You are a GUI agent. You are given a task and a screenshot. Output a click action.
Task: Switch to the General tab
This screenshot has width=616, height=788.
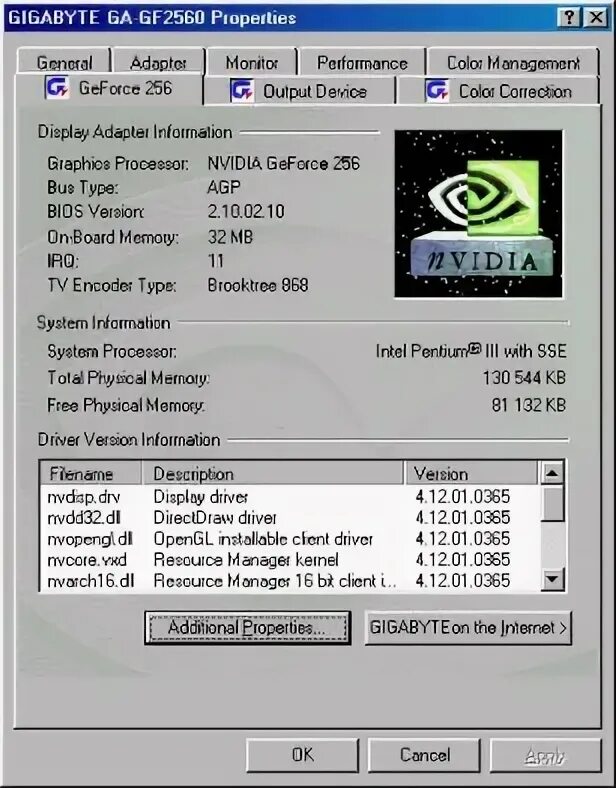64,63
